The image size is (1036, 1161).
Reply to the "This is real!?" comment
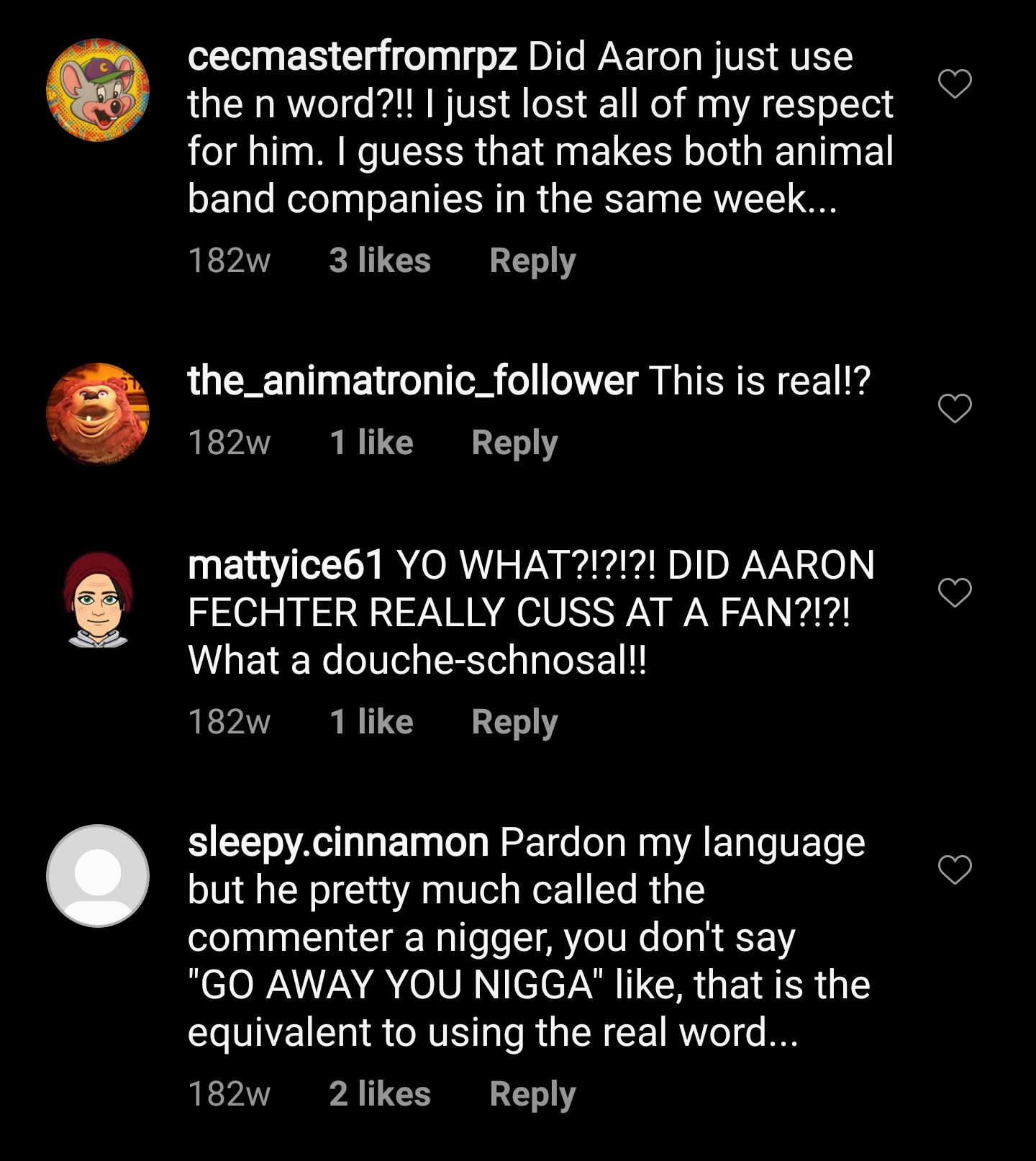(514, 443)
